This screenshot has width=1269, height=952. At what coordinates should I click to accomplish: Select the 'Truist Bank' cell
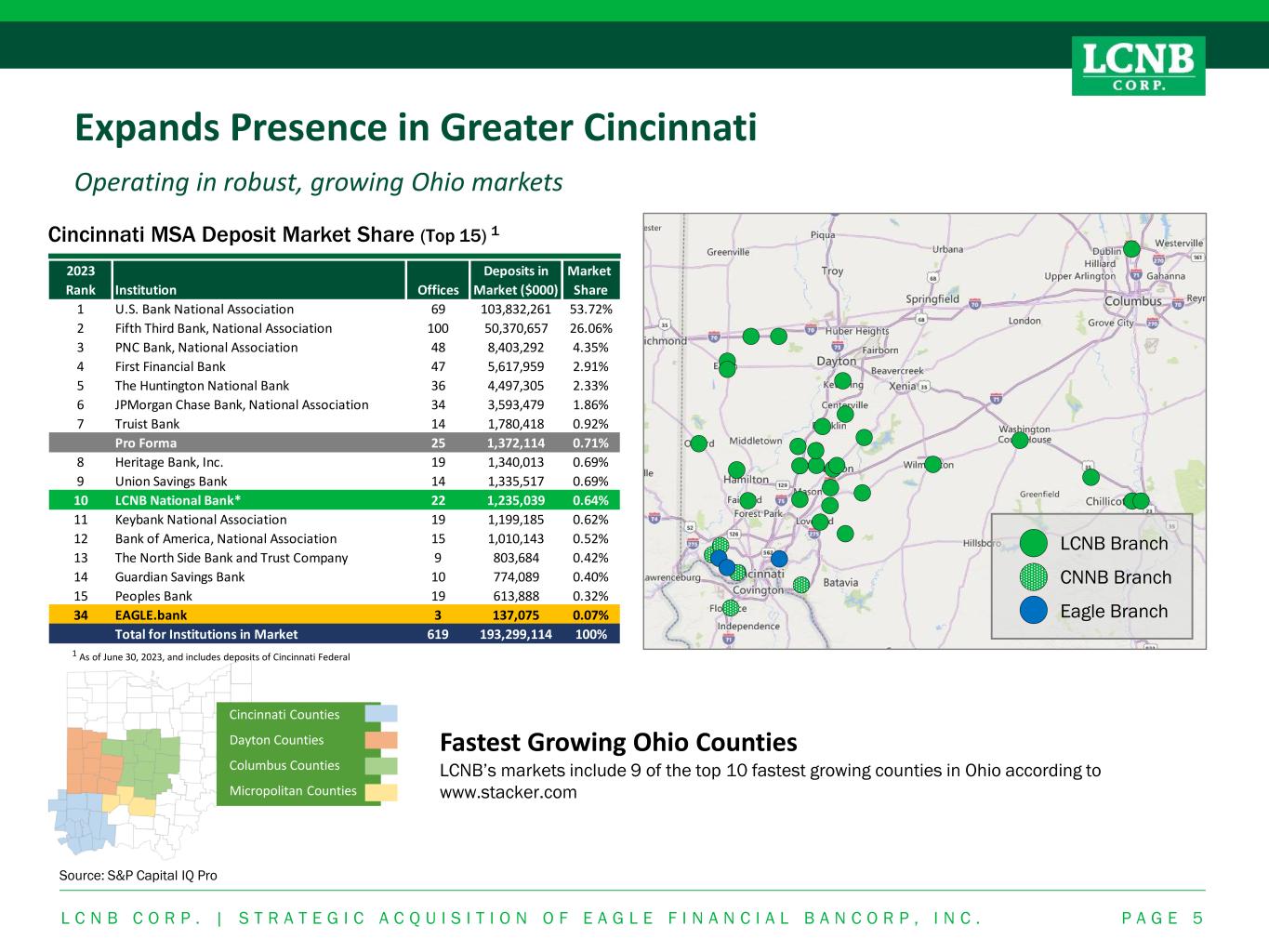(x=148, y=424)
